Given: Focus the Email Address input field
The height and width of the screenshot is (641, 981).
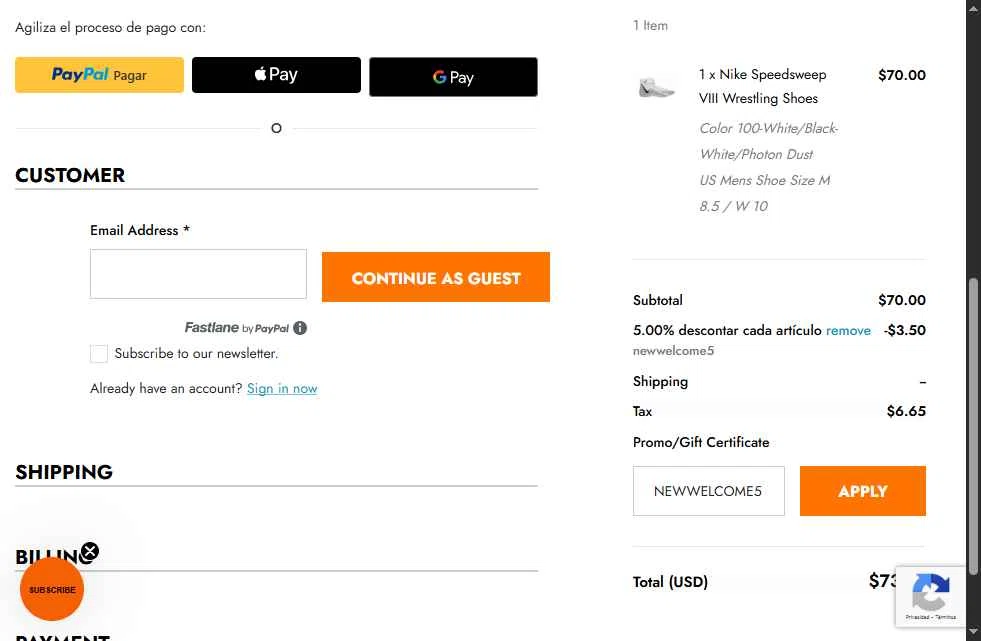Looking at the screenshot, I should click(198, 274).
